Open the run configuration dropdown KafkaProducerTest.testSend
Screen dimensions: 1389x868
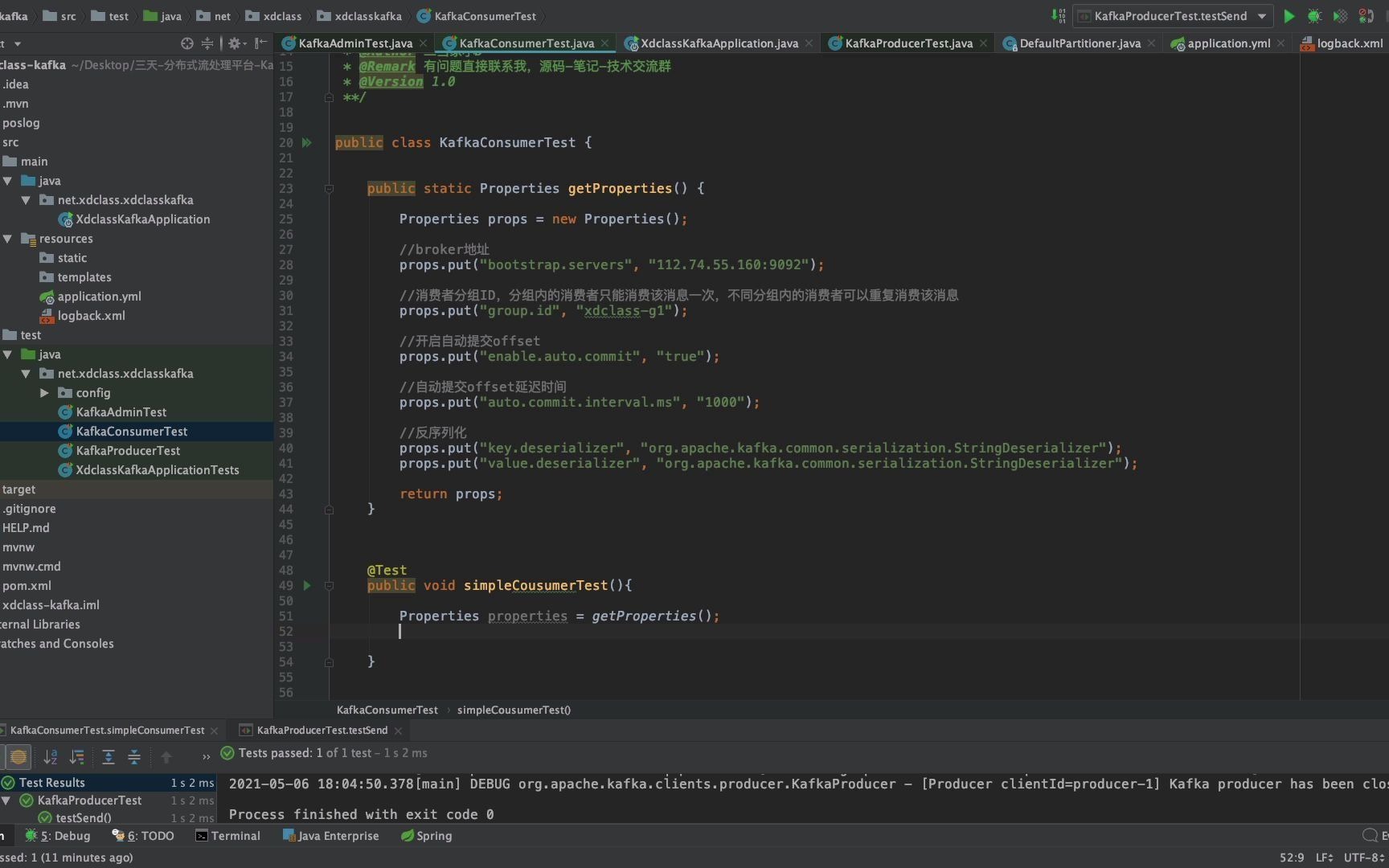pyautogui.click(x=1173, y=16)
